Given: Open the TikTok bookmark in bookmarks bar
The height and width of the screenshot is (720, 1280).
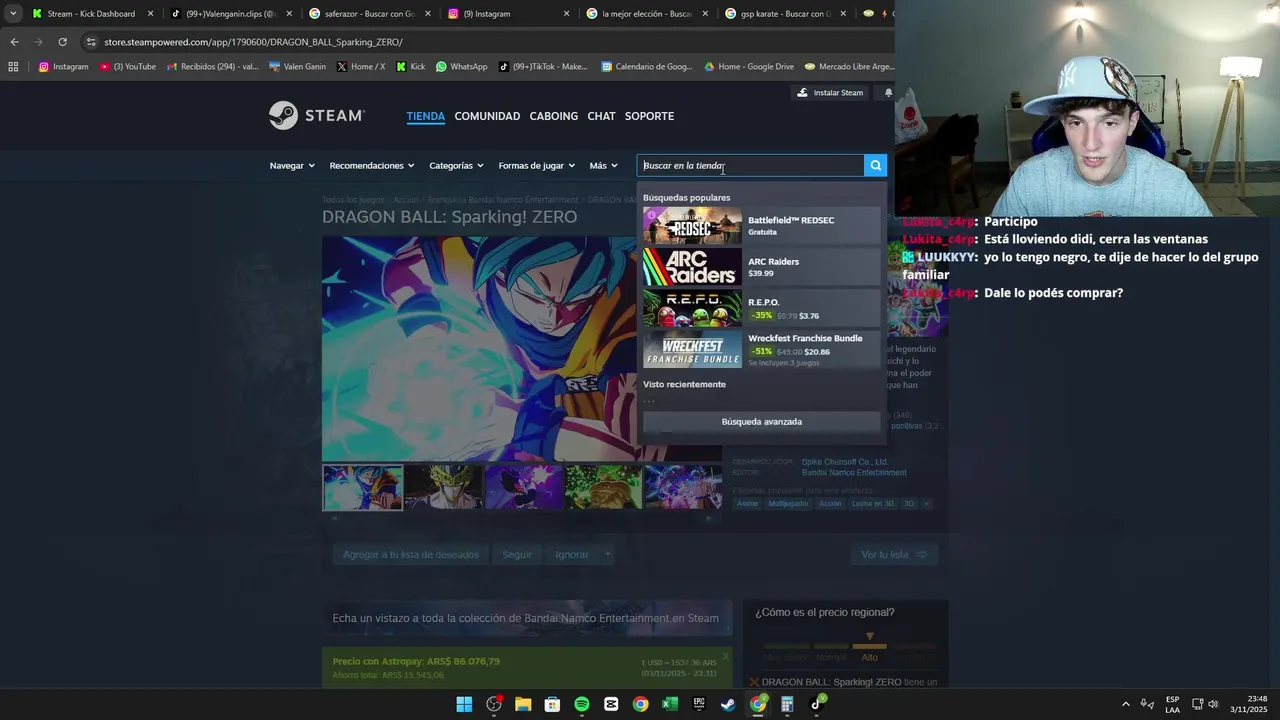Looking at the screenshot, I should point(544,67).
